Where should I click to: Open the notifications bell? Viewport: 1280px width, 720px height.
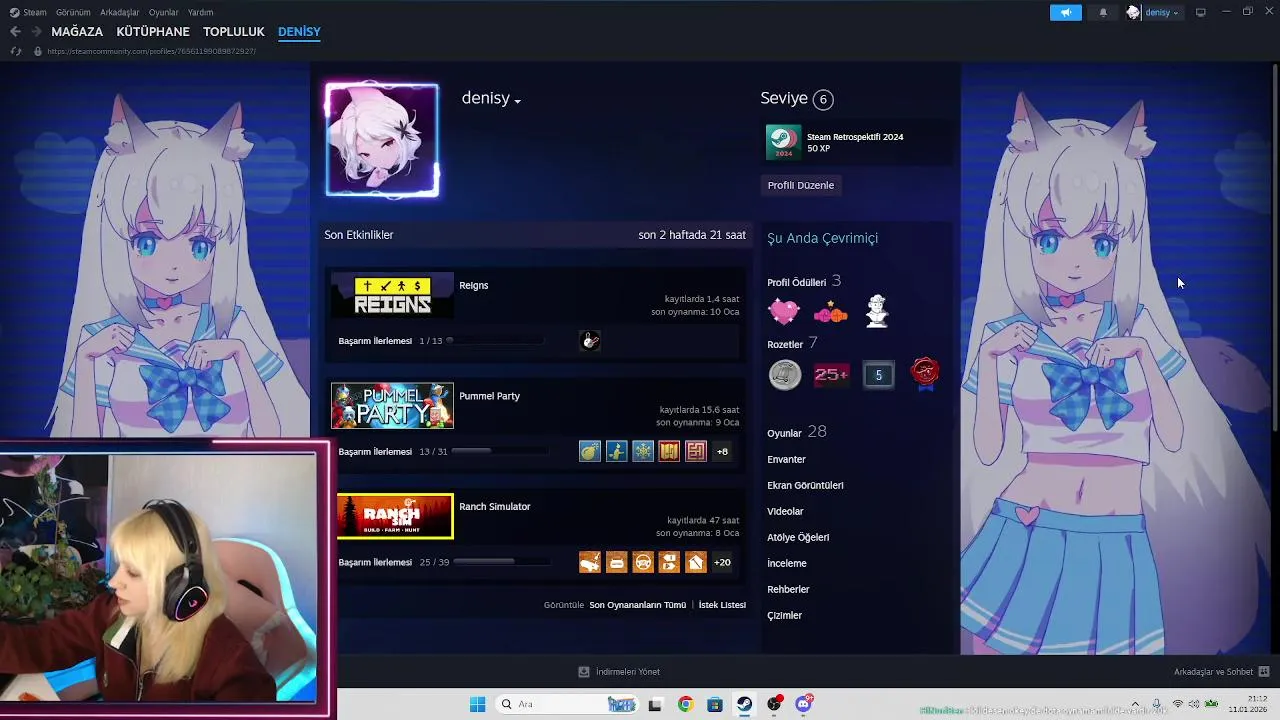pyautogui.click(x=1103, y=13)
